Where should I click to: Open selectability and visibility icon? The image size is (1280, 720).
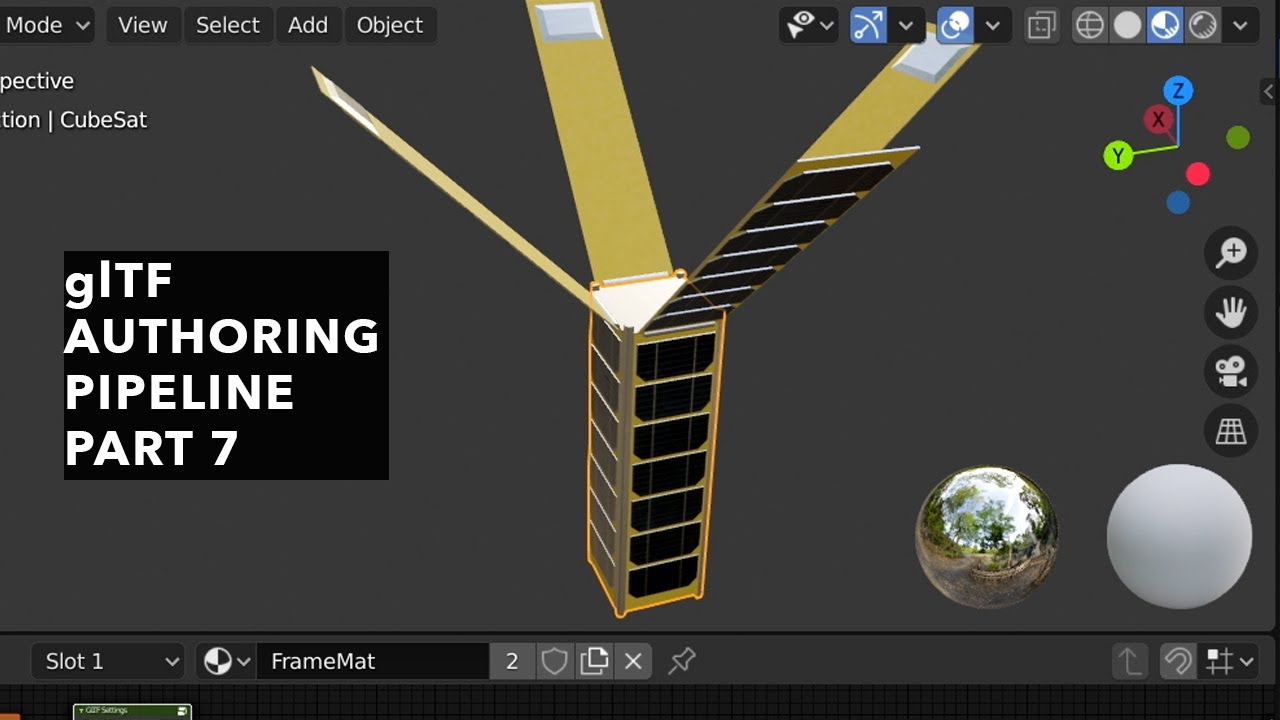pos(801,25)
